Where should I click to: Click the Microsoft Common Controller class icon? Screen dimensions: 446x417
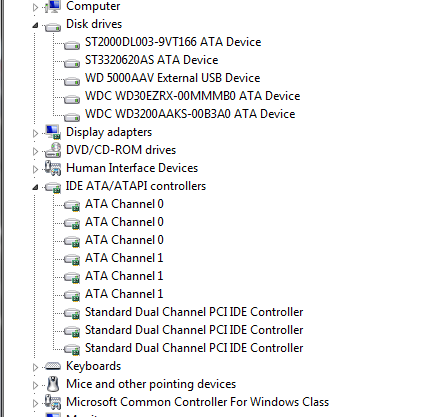point(53,402)
